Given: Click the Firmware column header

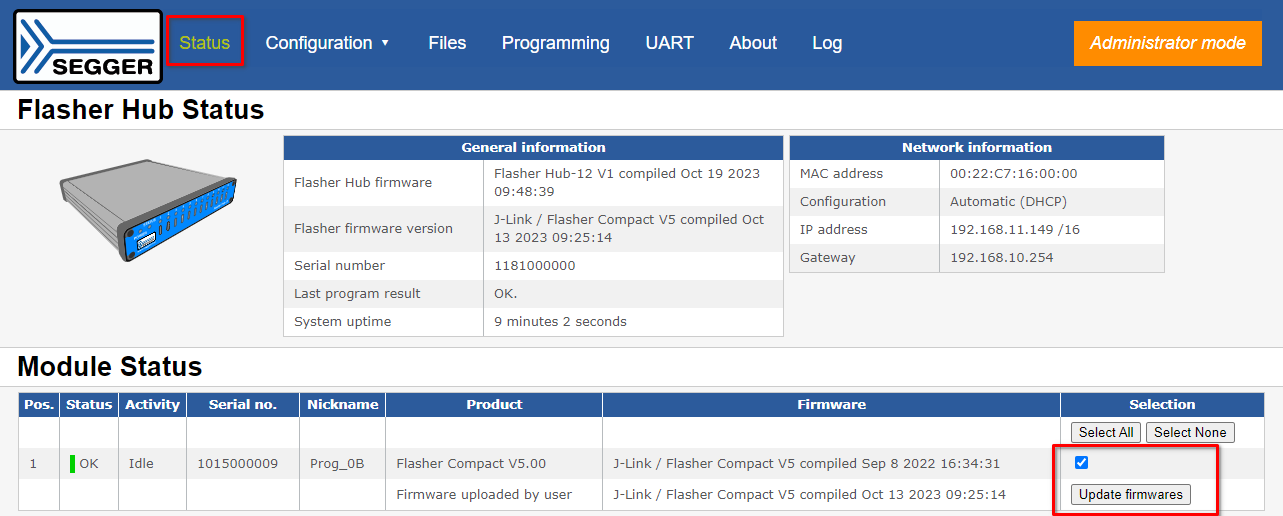Looking at the screenshot, I should coord(831,405).
